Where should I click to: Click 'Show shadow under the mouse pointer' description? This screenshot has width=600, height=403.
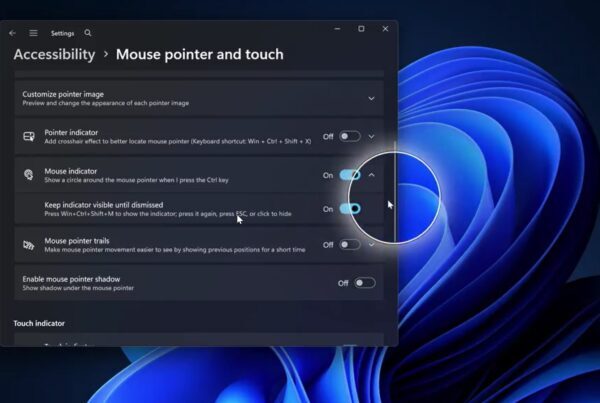pyautogui.click(x=78, y=288)
